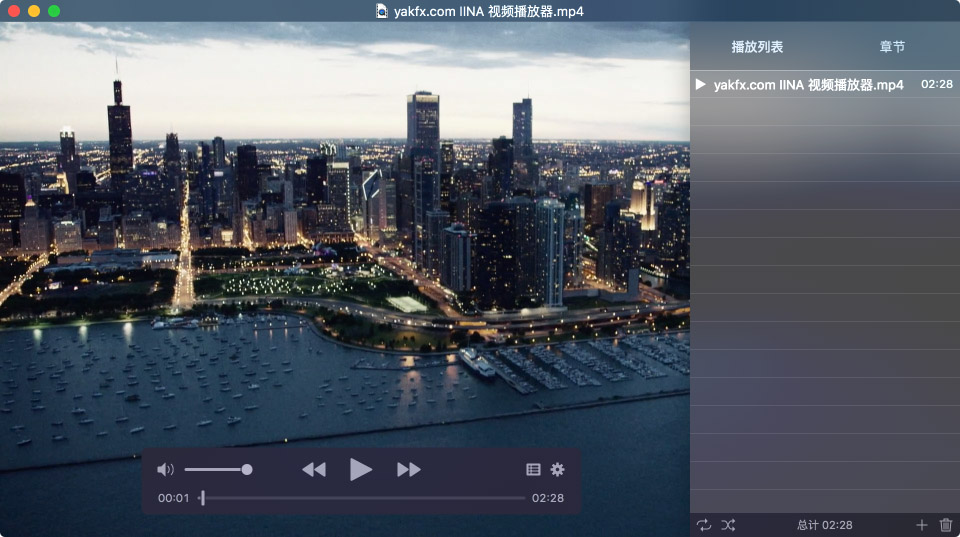Click the 02:28 duration in the control bar
The height and width of the screenshot is (537, 960).
click(547, 498)
